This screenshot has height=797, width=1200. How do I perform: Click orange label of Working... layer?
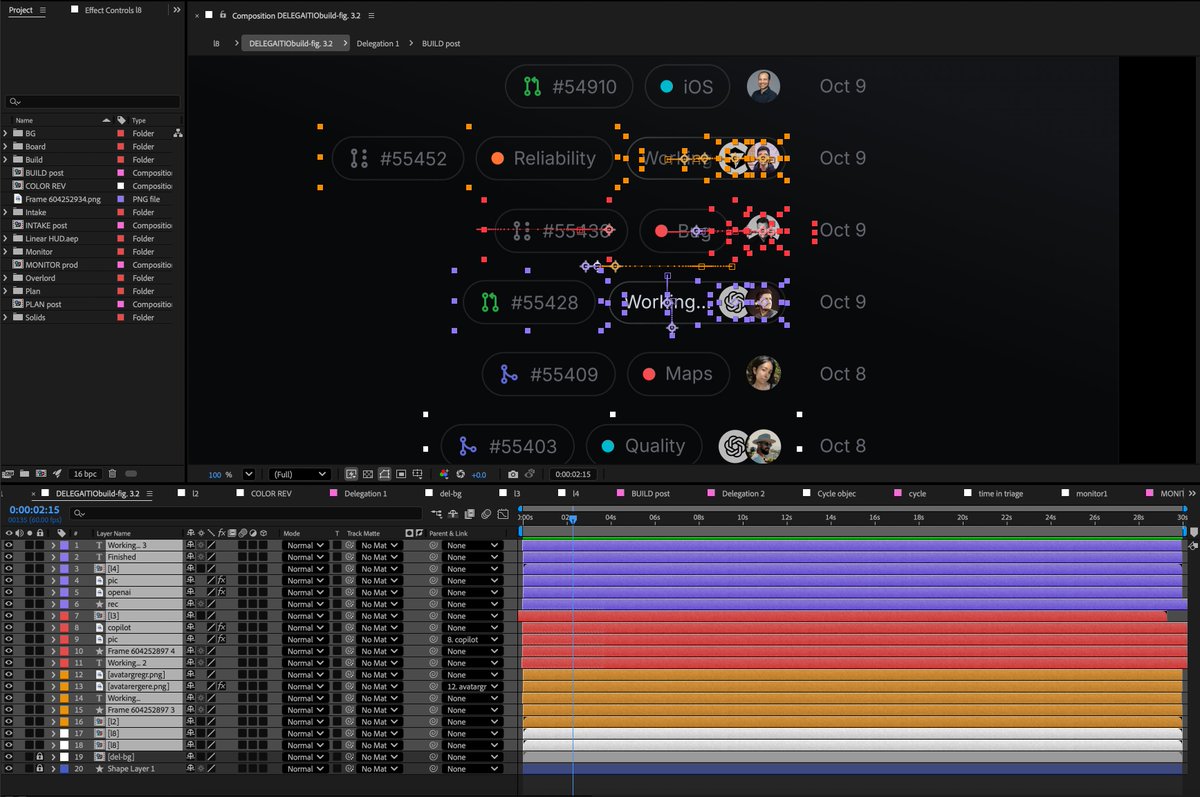(x=64, y=698)
